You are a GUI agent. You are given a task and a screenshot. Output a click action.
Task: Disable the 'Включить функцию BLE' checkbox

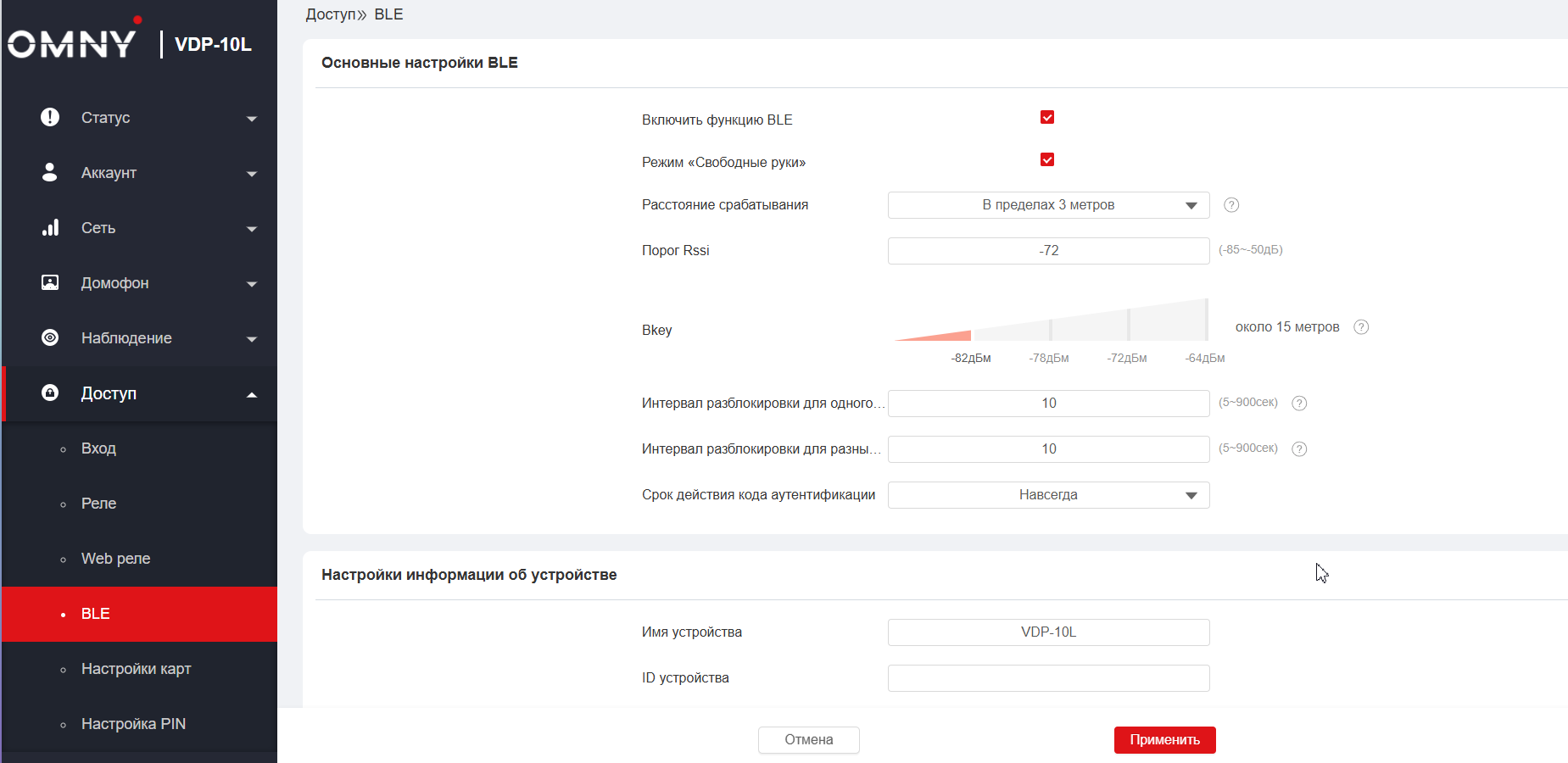tap(1047, 118)
